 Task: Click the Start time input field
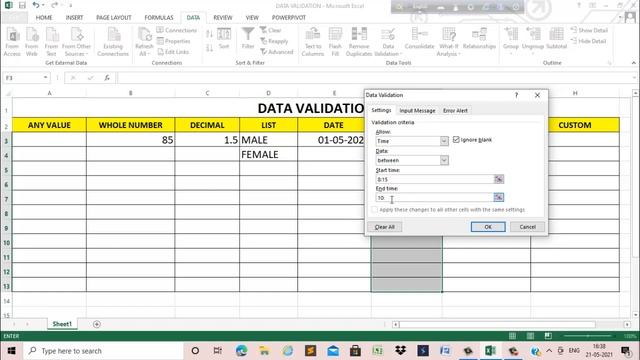pyautogui.click(x=435, y=179)
